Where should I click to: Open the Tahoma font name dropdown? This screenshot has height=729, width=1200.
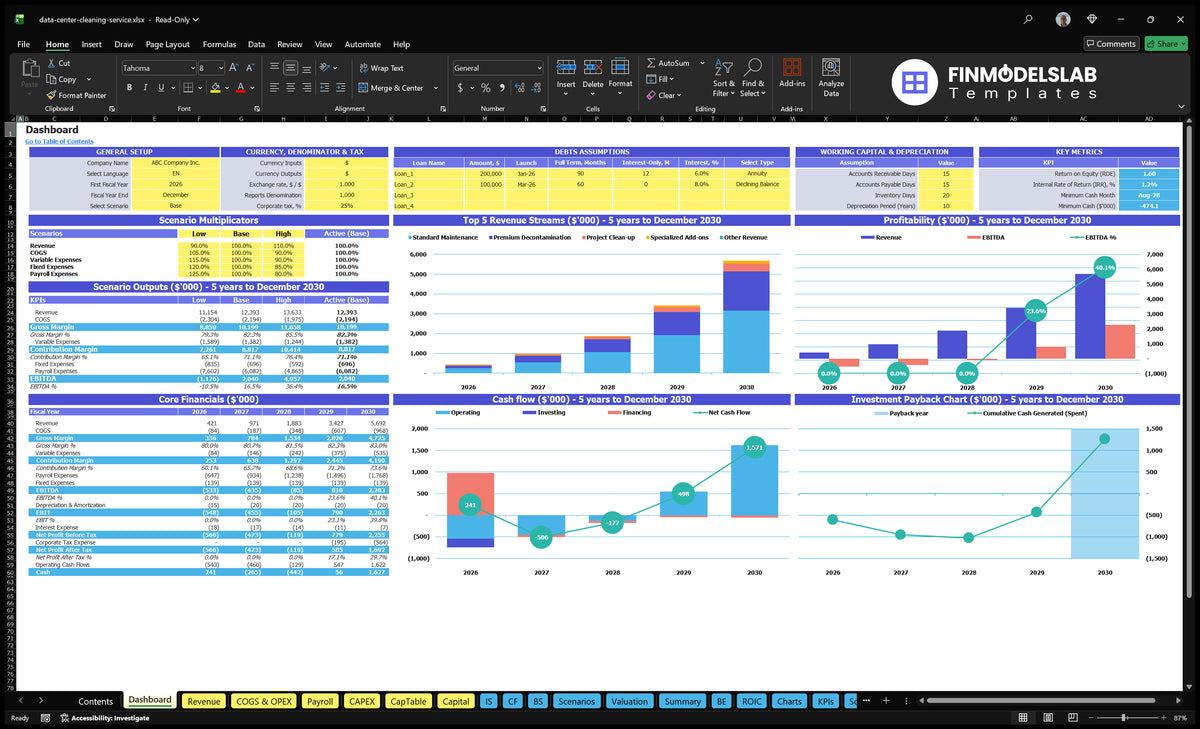(x=191, y=68)
